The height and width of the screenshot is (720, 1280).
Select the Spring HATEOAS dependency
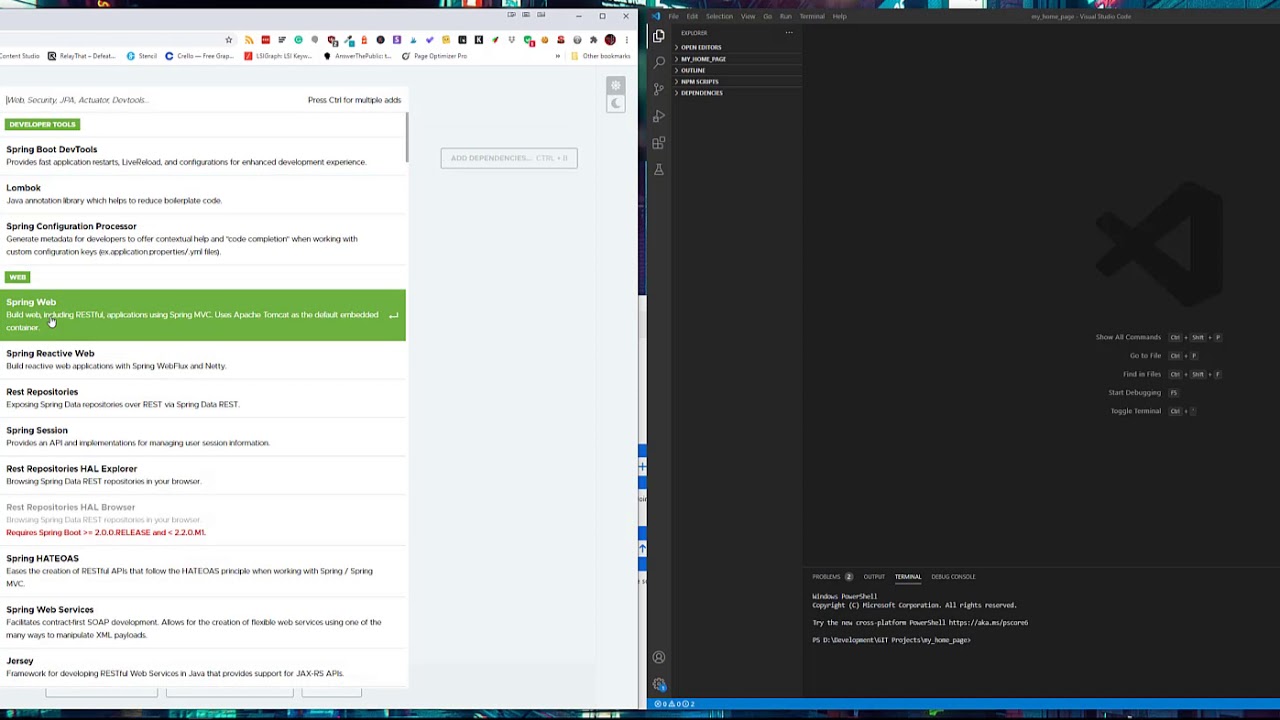203,571
